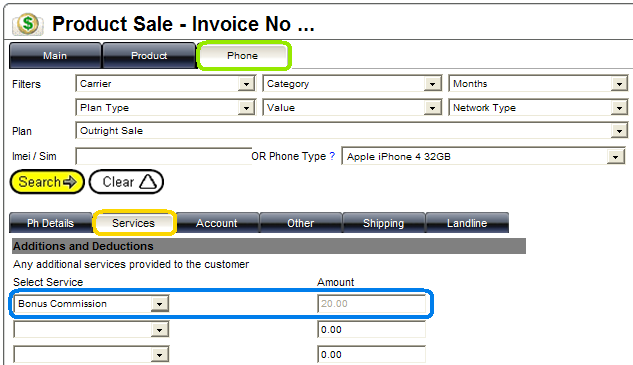633x365 pixels.
Task: Click the Product Sale - Invoice No title
Action: [x=183, y=24]
